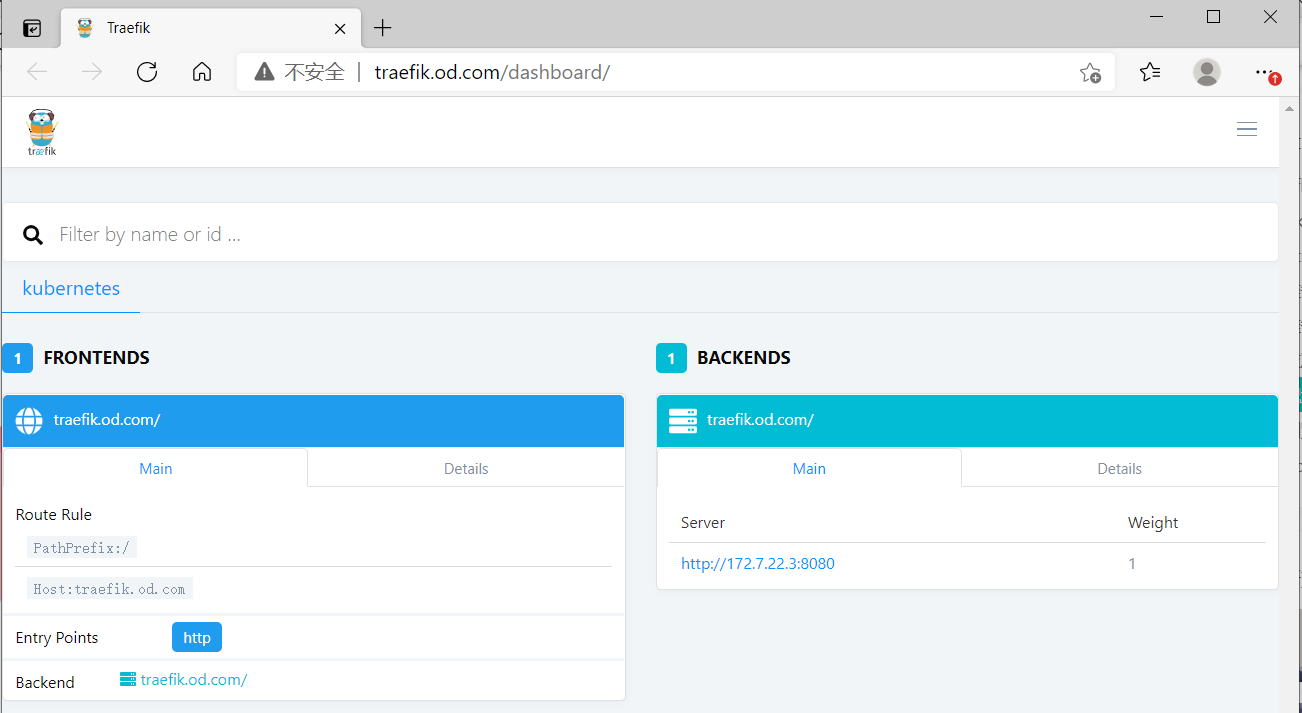The width and height of the screenshot is (1302, 713).
Task: Click the backends count badge
Action: coord(671,358)
